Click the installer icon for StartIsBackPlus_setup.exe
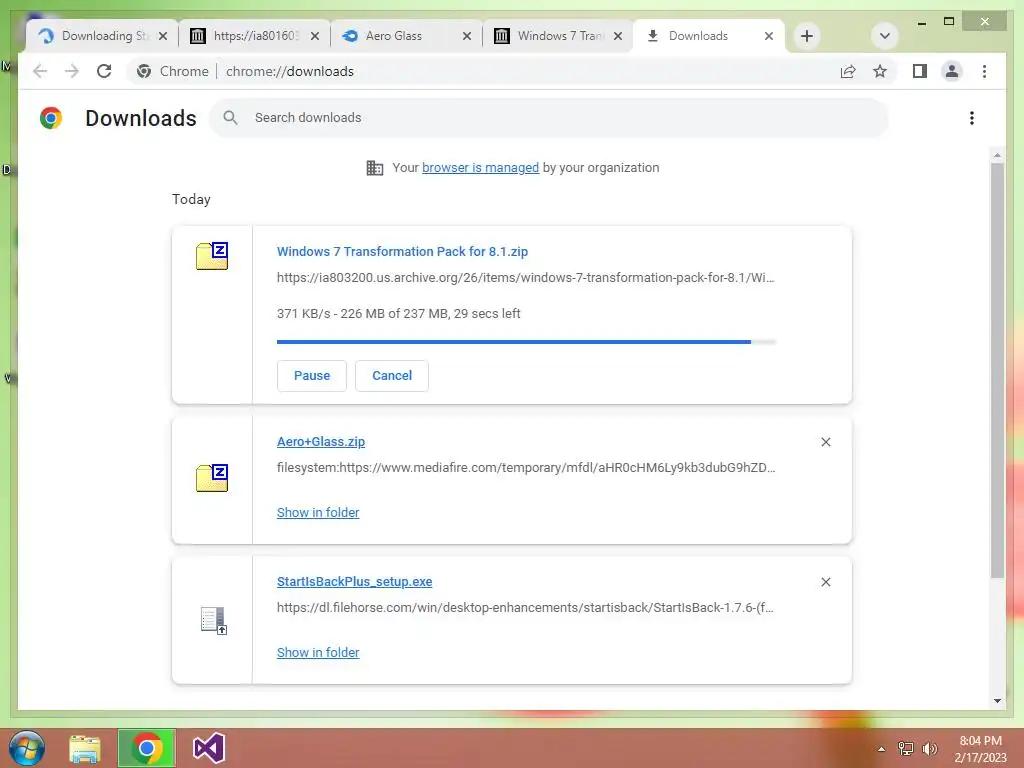Image resolution: width=1024 pixels, height=768 pixels. coord(214,620)
